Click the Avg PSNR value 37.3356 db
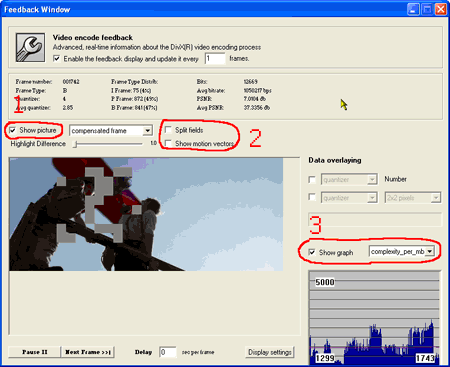450x367 pixels. pyautogui.click(x=257, y=108)
